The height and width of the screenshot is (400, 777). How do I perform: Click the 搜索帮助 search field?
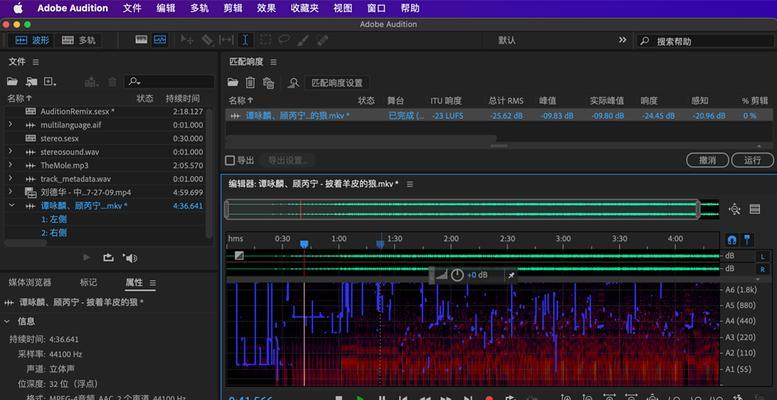[707, 42]
